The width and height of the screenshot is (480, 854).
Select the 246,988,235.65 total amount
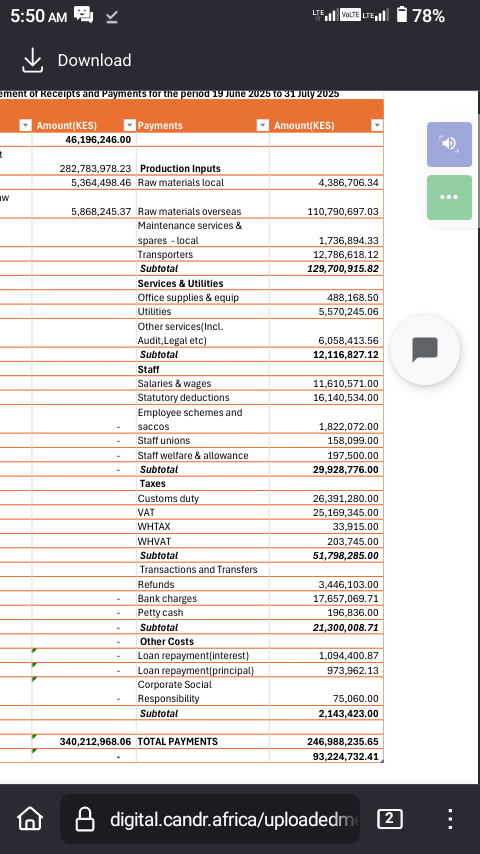(343, 742)
